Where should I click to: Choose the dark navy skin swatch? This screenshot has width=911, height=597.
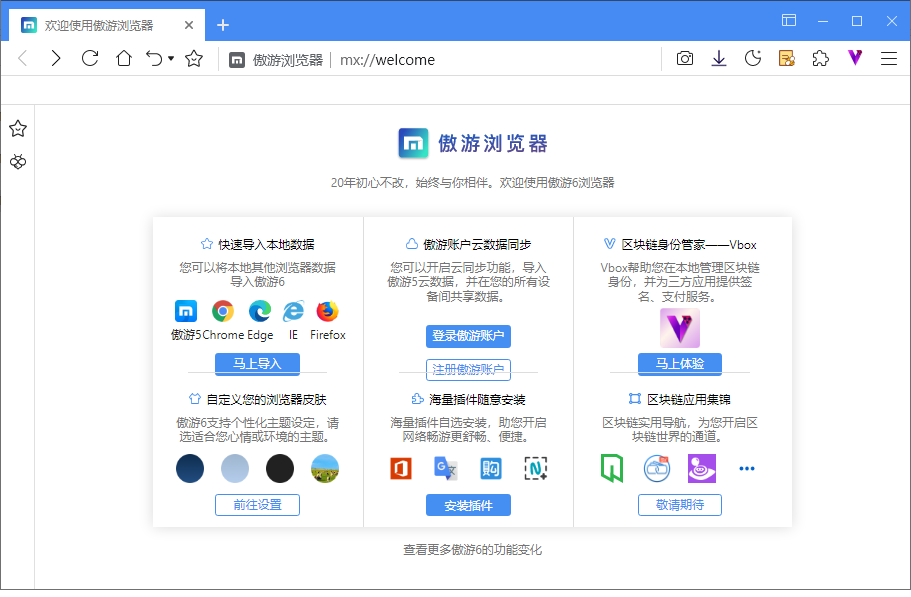pyautogui.click(x=190, y=469)
